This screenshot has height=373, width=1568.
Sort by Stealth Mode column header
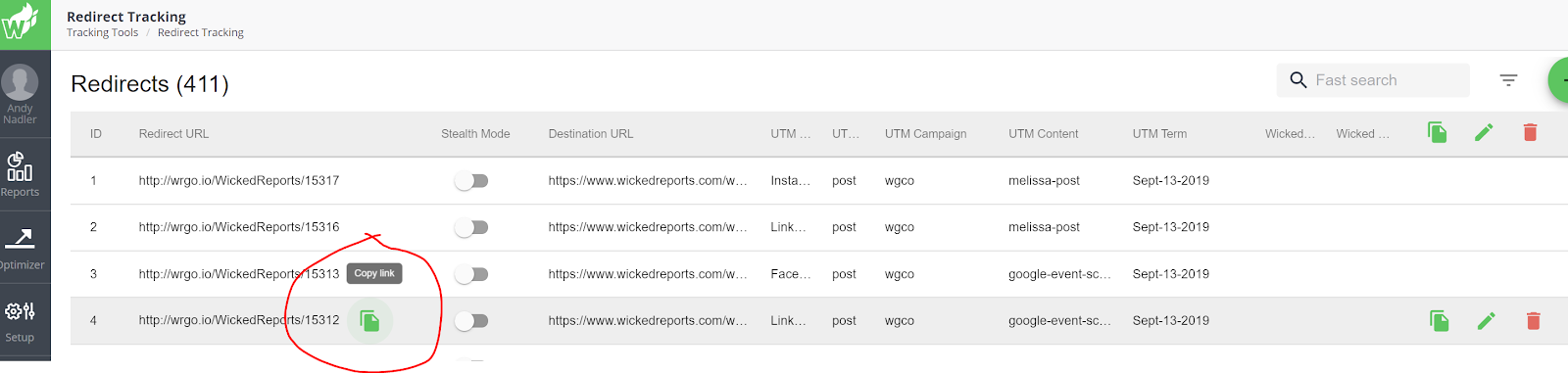475,134
